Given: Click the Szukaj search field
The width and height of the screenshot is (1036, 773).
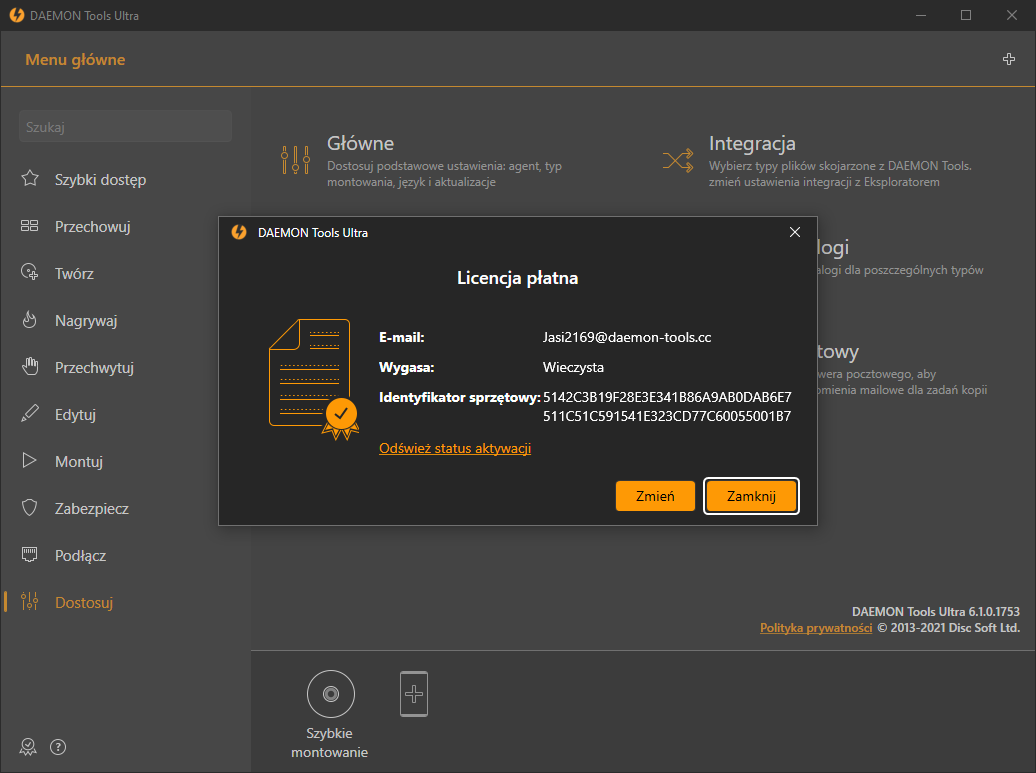Looking at the screenshot, I should tap(126, 127).
